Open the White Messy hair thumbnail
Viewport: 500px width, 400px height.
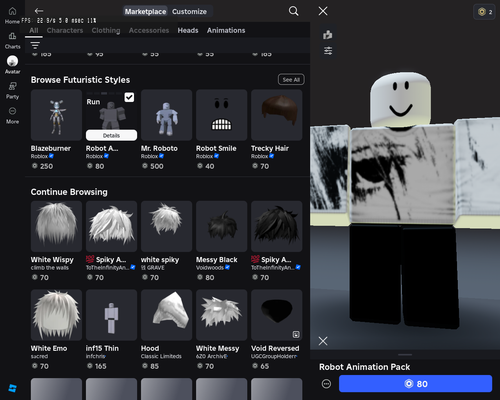pyautogui.click(x=222, y=315)
